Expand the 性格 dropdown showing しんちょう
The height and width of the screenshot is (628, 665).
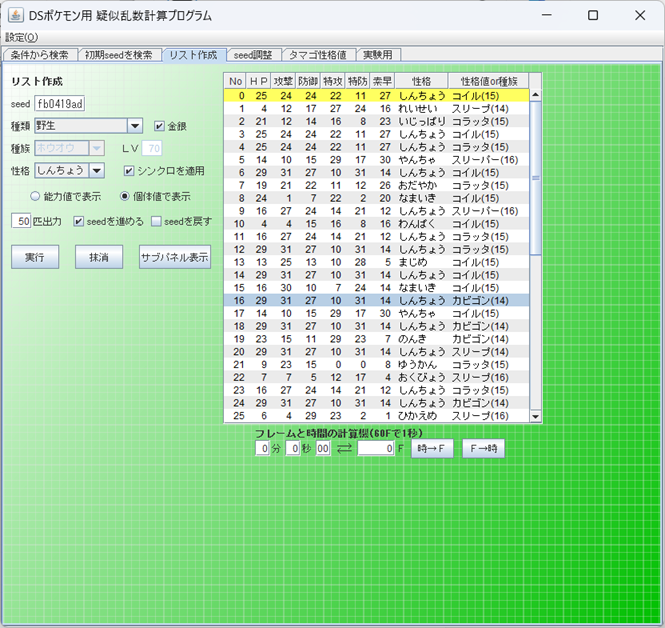coord(70,171)
